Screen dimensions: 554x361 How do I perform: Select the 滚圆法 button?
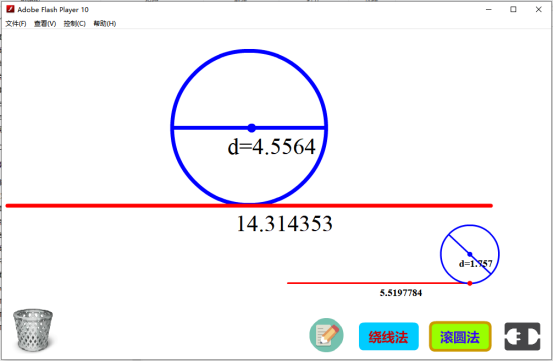click(x=460, y=337)
